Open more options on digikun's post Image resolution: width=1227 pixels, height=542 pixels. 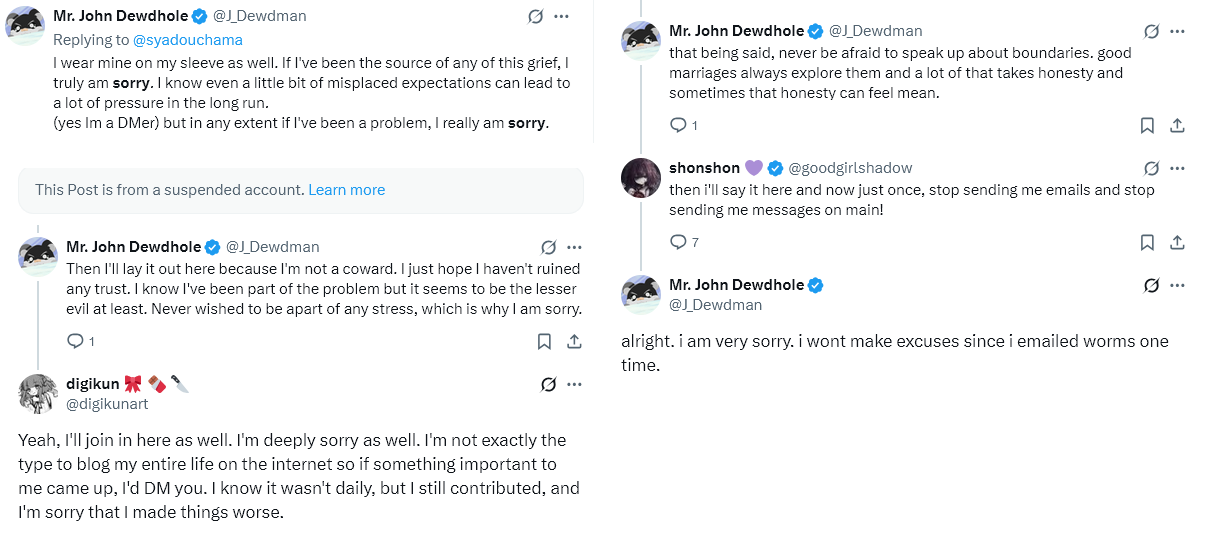pyautogui.click(x=574, y=384)
